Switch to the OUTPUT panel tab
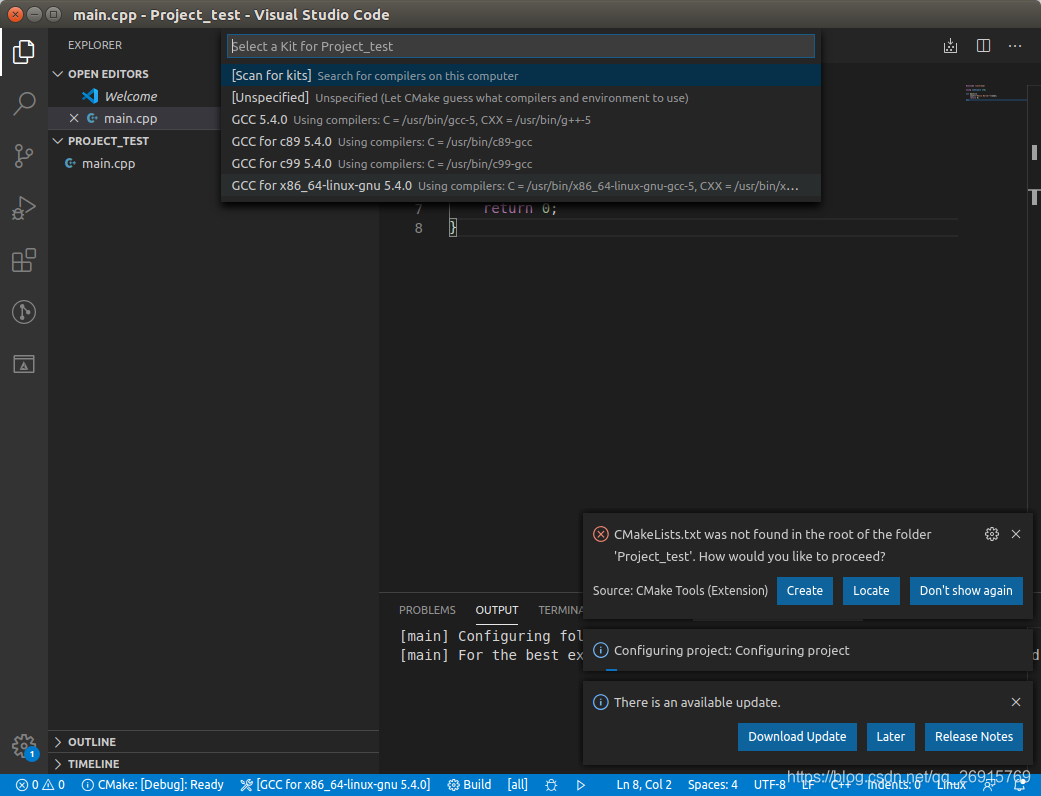The width and height of the screenshot is (1041, 796). 497,609
